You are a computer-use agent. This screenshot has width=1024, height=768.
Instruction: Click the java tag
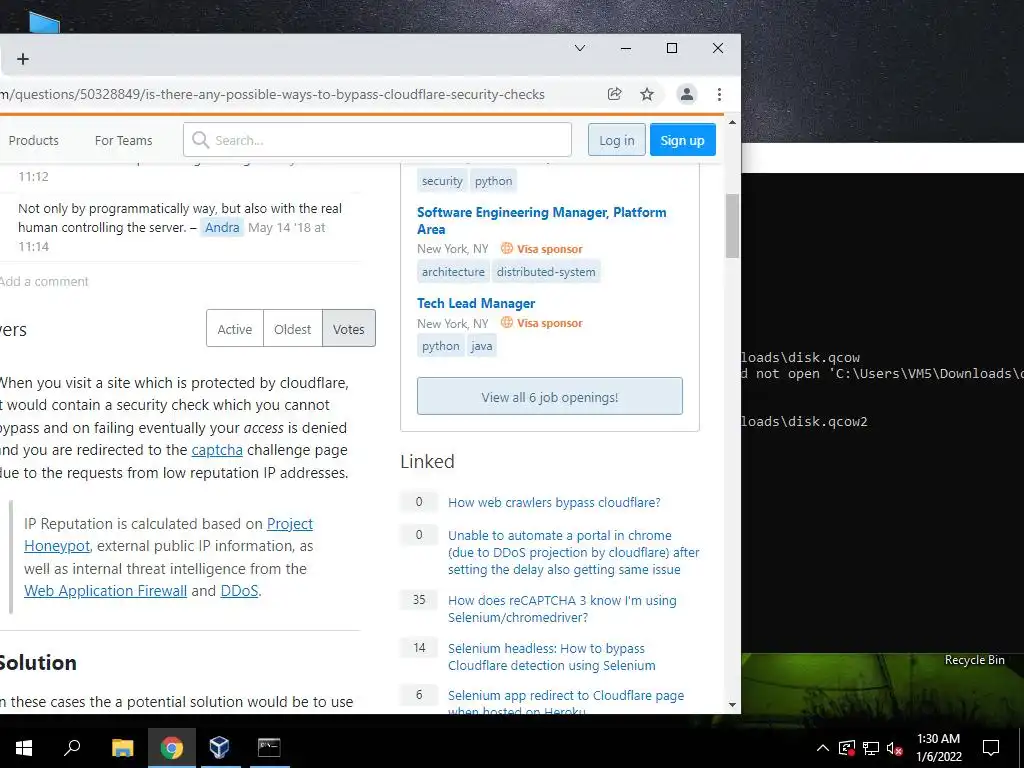coord(482,346)
